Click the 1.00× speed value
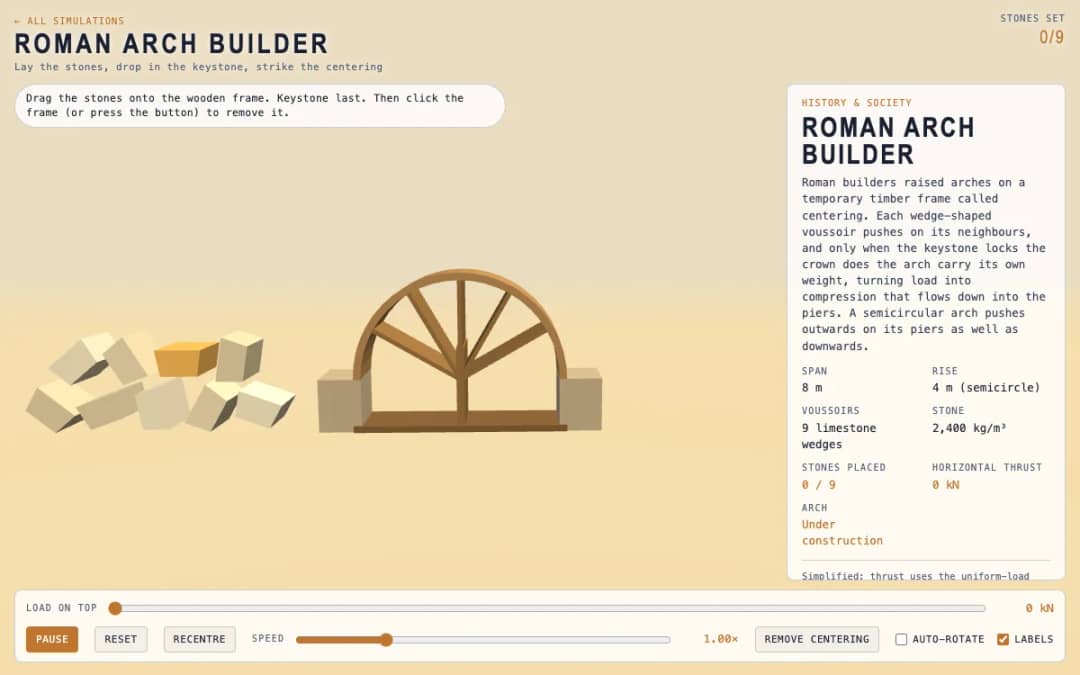The image size is (1080, 675). click(x=720, y=639)
